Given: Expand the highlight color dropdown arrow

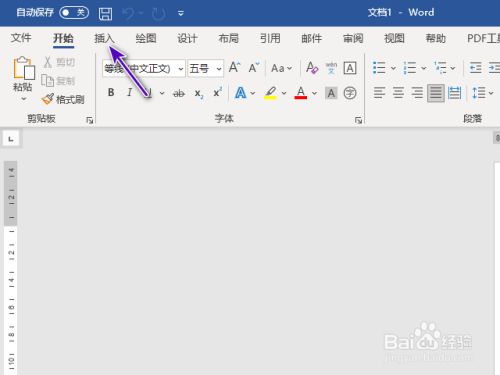Looking at the screenshot, I should coord(284,93).
